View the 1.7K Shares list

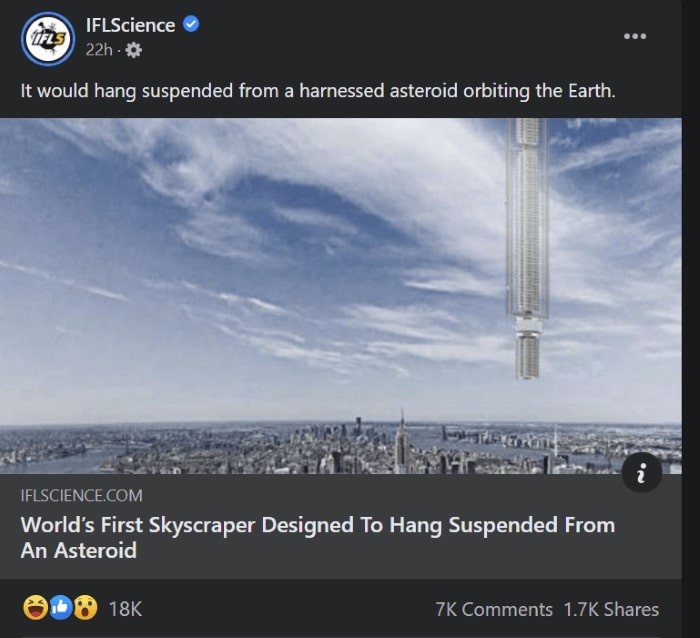click(x=611, y=609)
